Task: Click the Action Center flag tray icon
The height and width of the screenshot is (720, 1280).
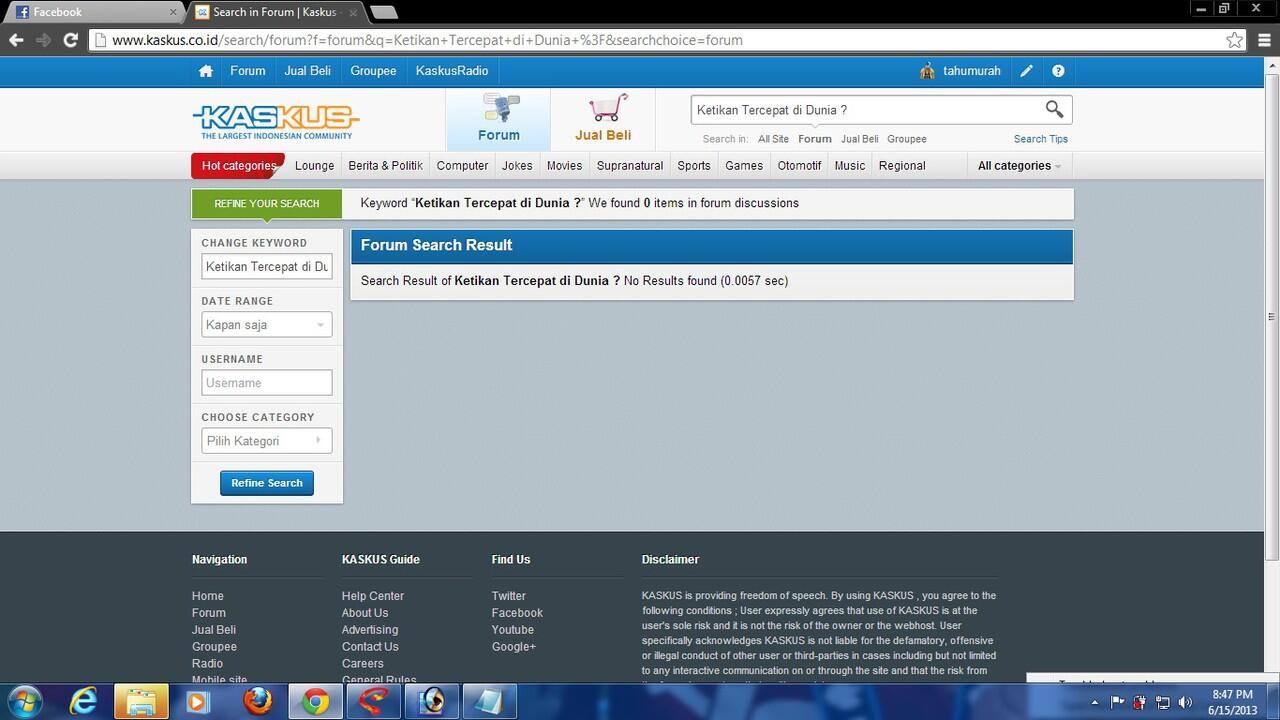Action: click(1118, 702)
